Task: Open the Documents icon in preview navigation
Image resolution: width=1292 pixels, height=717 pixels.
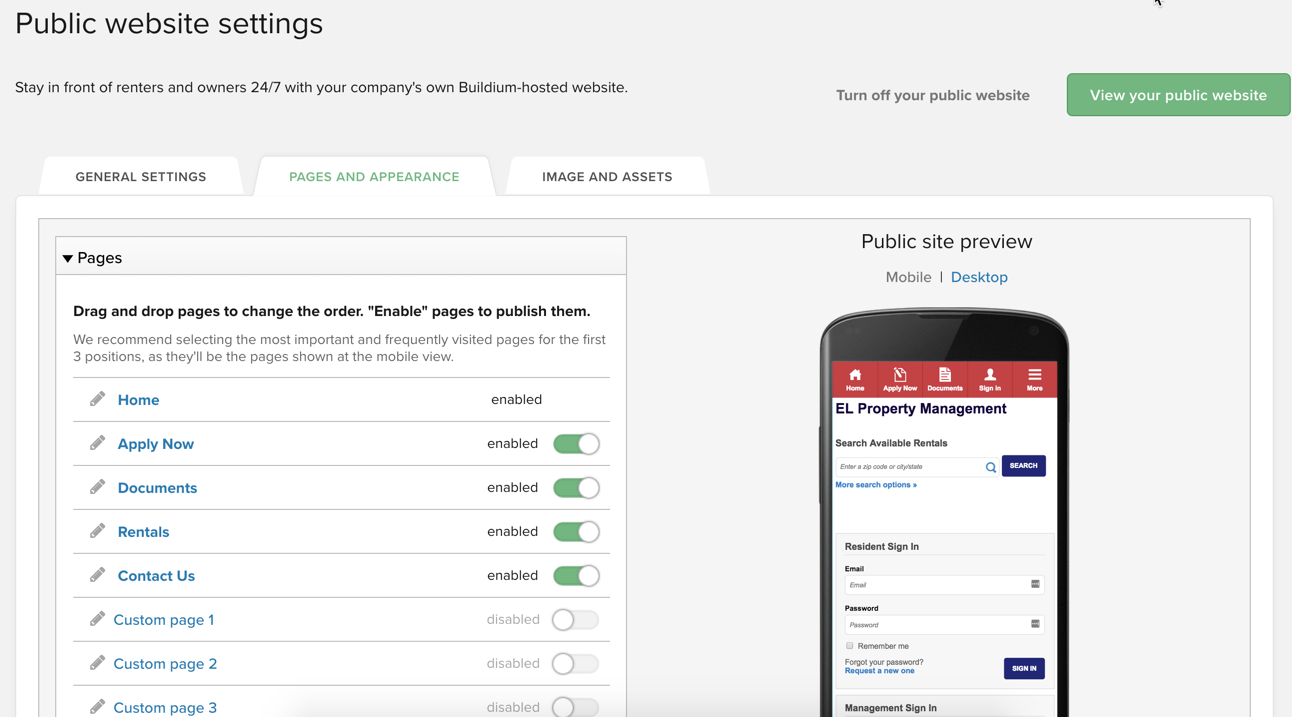Action: point(944,378)
